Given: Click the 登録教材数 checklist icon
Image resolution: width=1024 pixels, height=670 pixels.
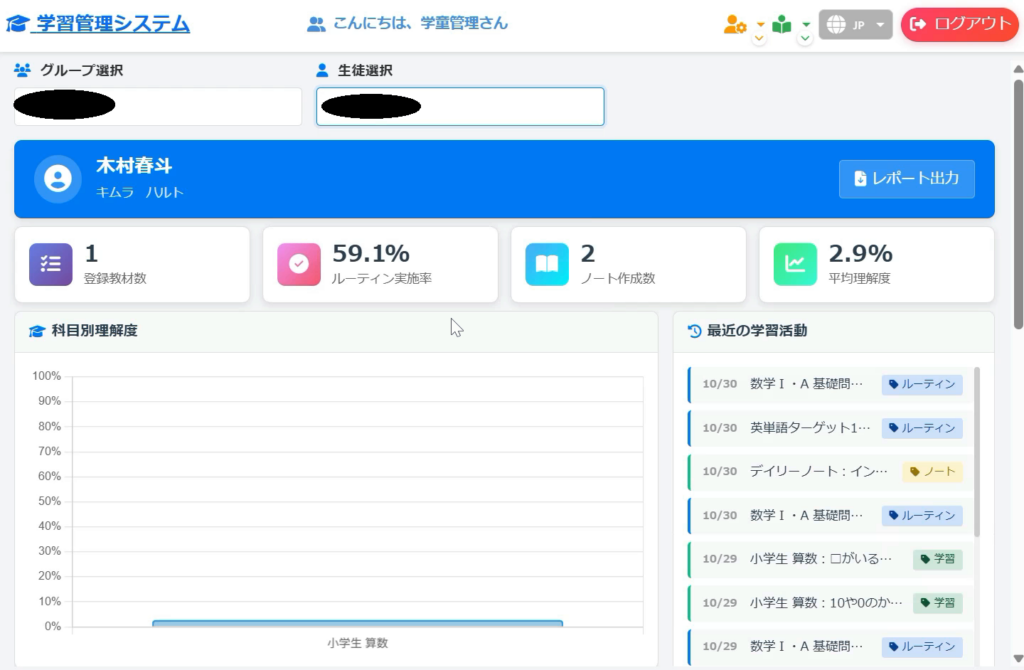Looking at the screenshot, I should pos(50,264).
